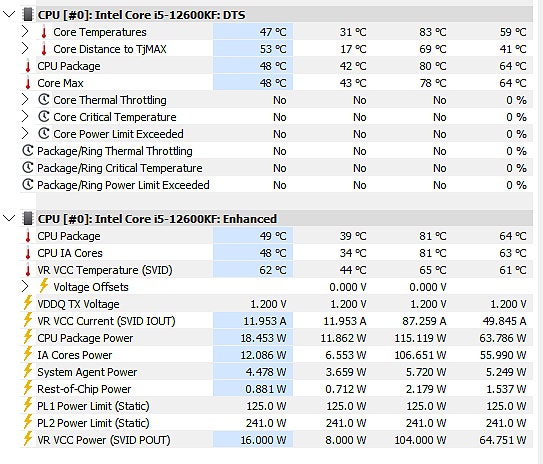Select the 'Core Max' sensor label

click(60, 83)
